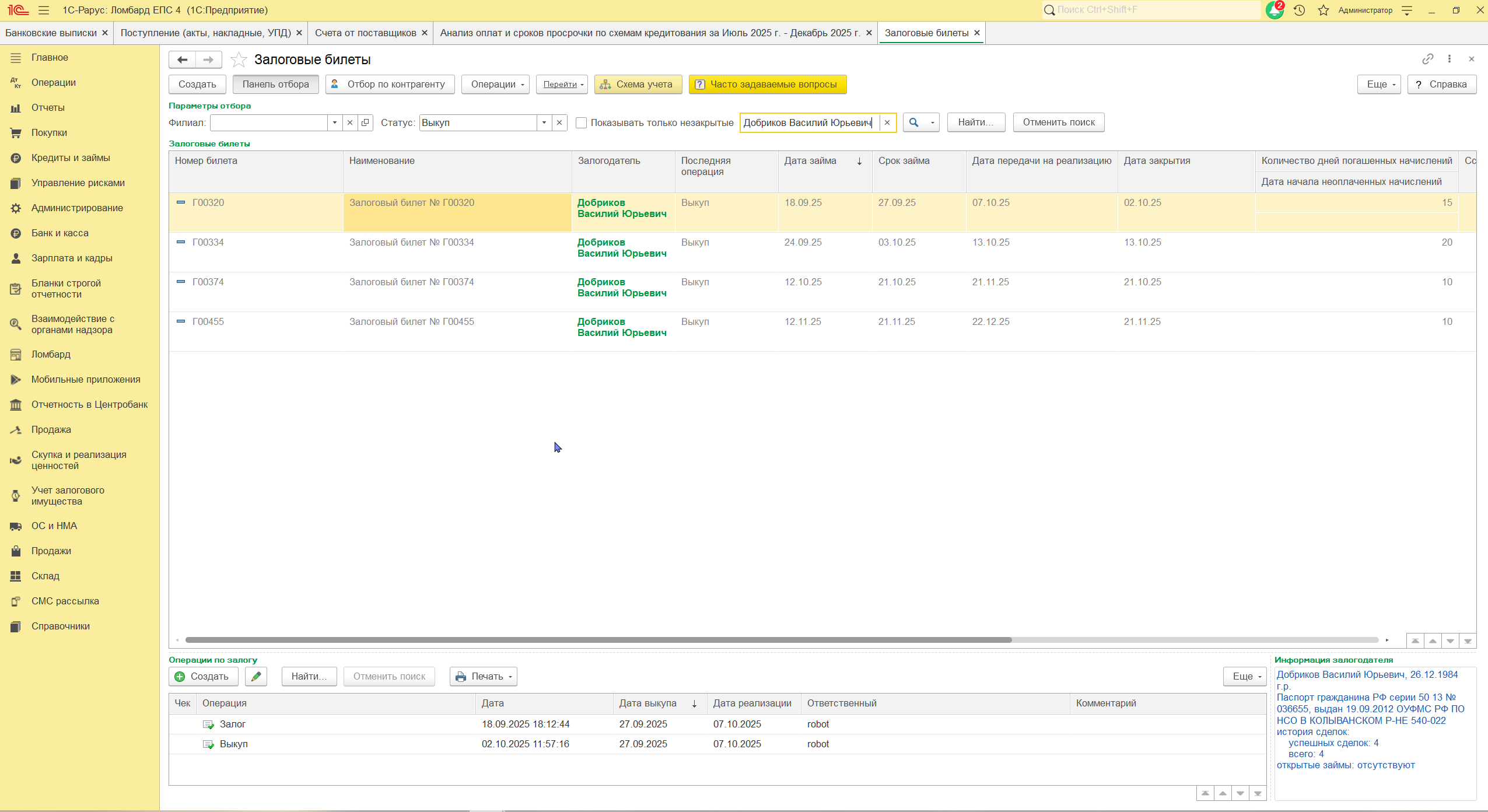Click the edit pencil icon in operations
Screen dimensions: 1488x812
click(256, 676)
